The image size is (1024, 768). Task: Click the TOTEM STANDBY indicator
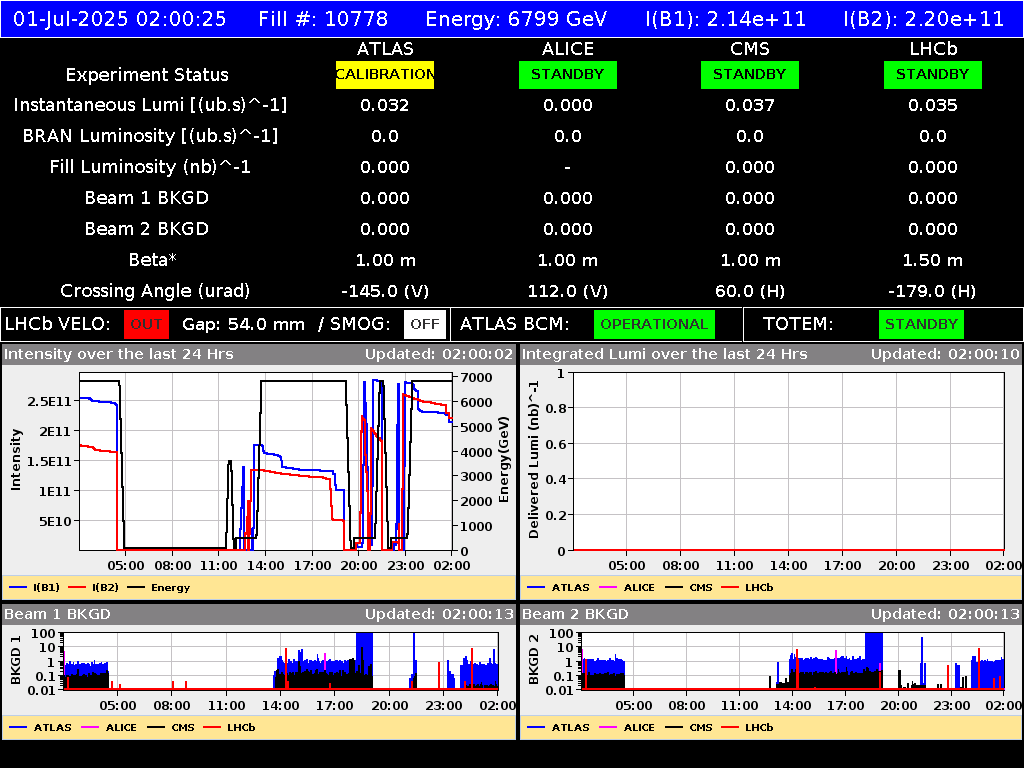tap(921, 325)
